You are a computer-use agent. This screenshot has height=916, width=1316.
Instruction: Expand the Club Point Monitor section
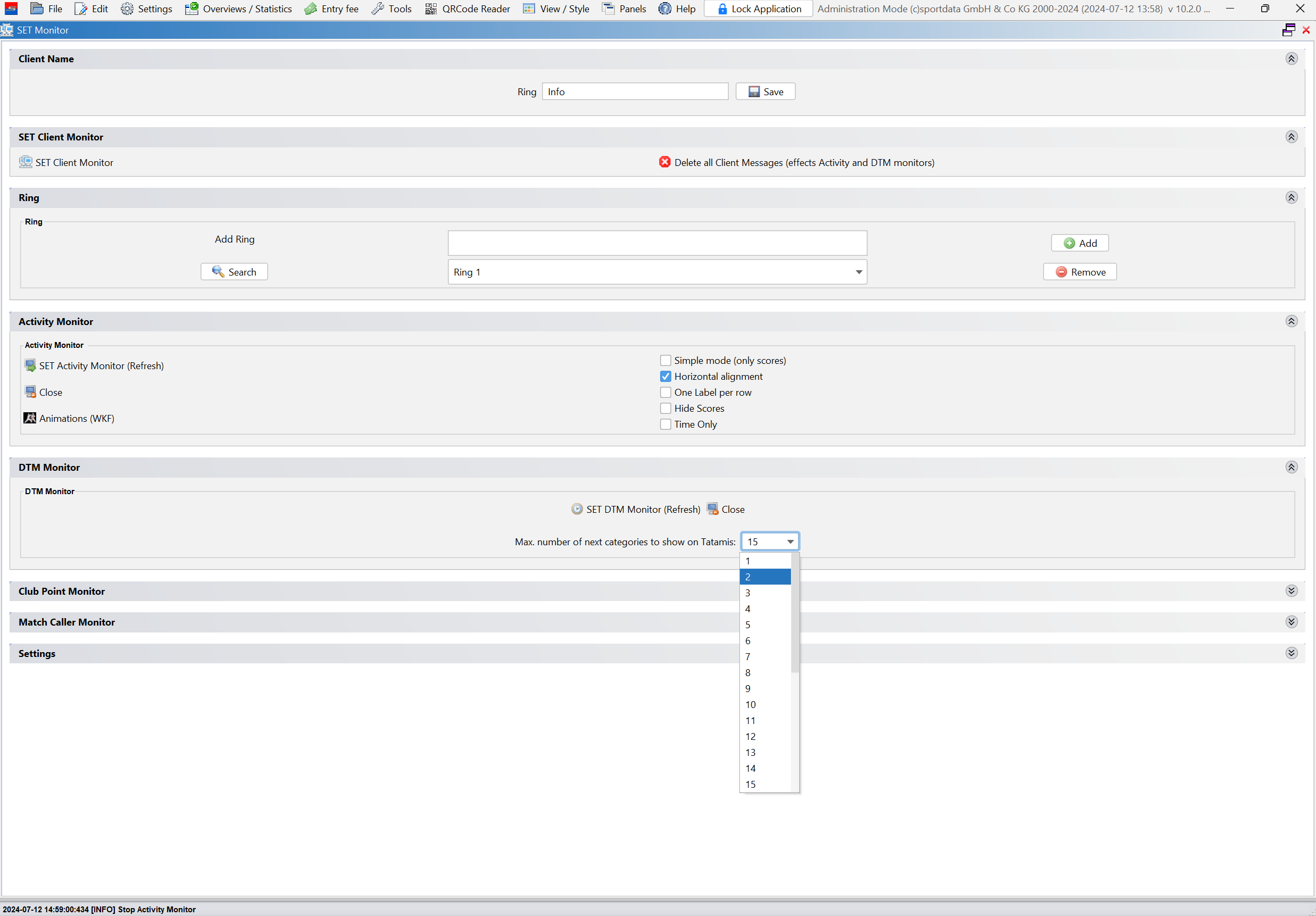click(1292, 591)
